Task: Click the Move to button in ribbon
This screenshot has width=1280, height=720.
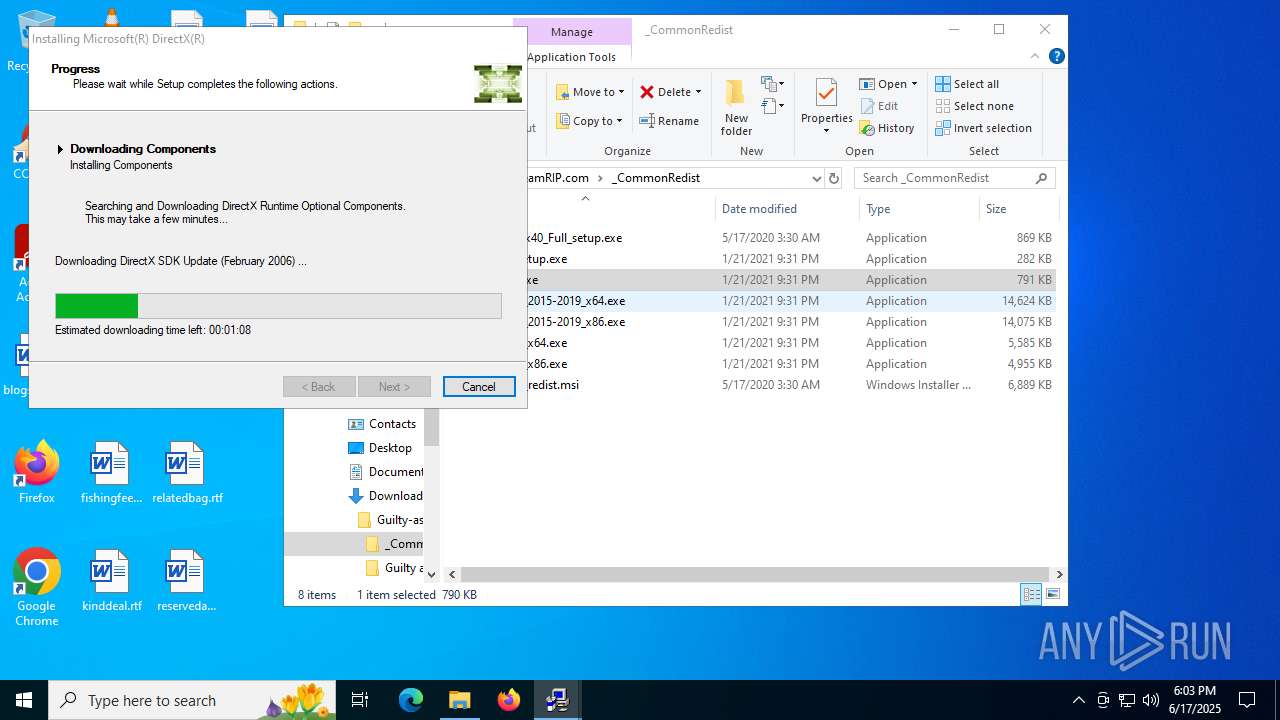Action: pos(590,92)
